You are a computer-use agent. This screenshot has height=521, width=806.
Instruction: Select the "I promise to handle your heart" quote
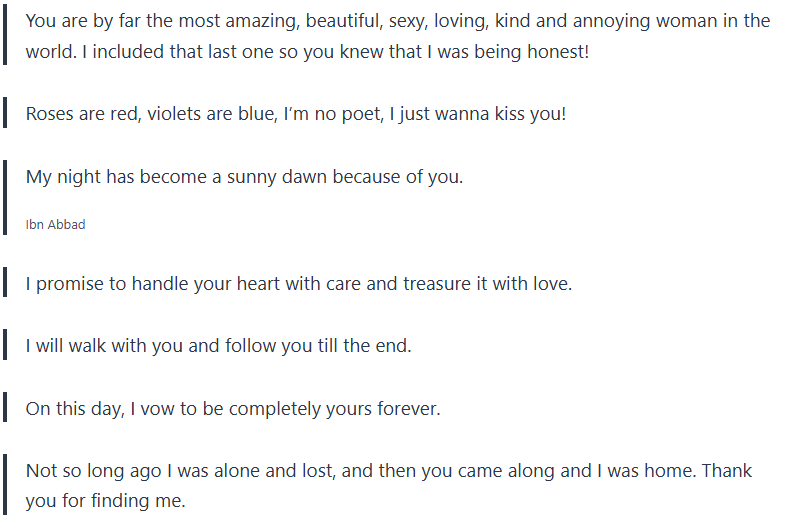coord(299,284)
